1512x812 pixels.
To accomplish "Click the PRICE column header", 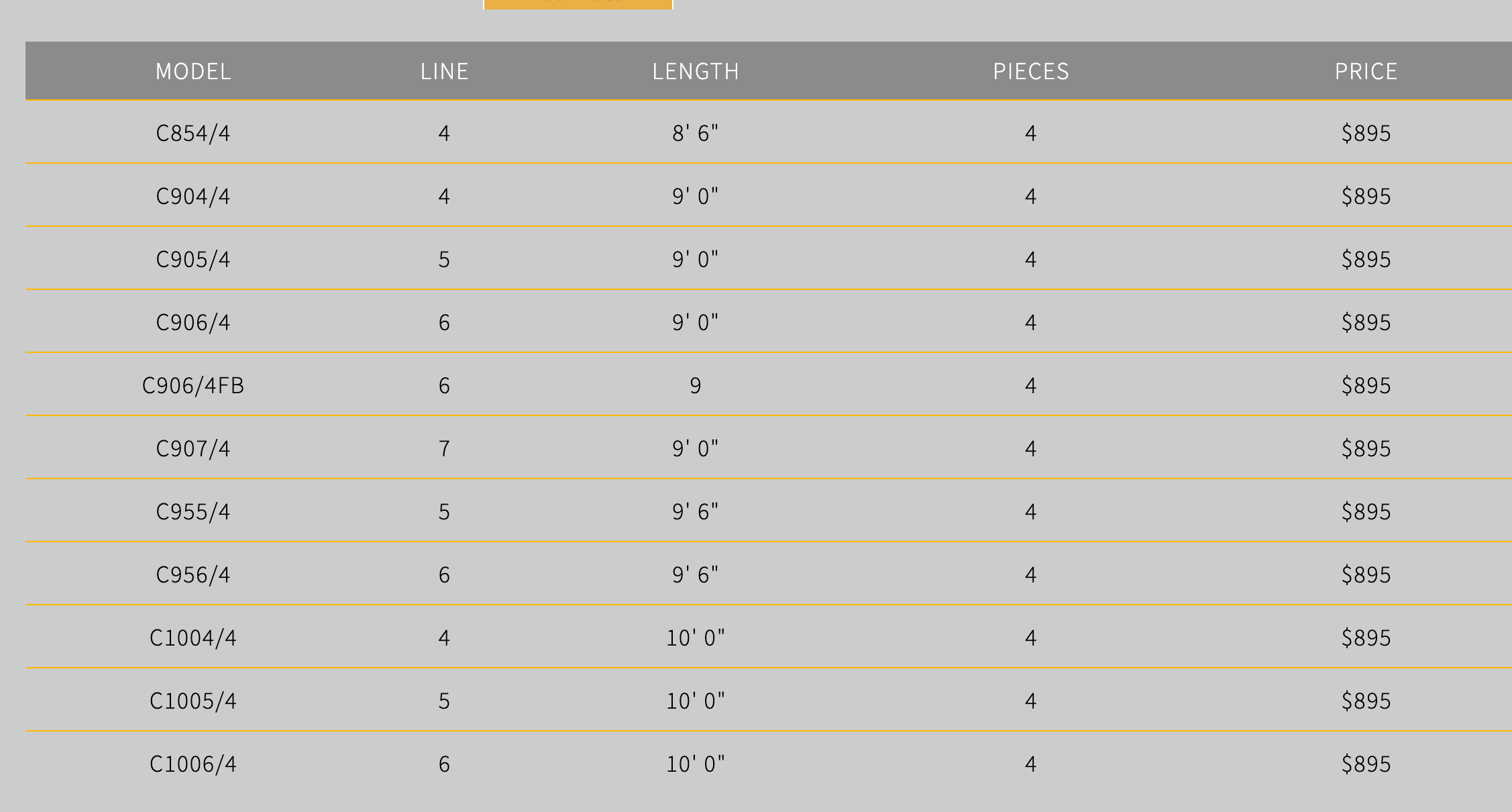I will (x=1366, y=71).
